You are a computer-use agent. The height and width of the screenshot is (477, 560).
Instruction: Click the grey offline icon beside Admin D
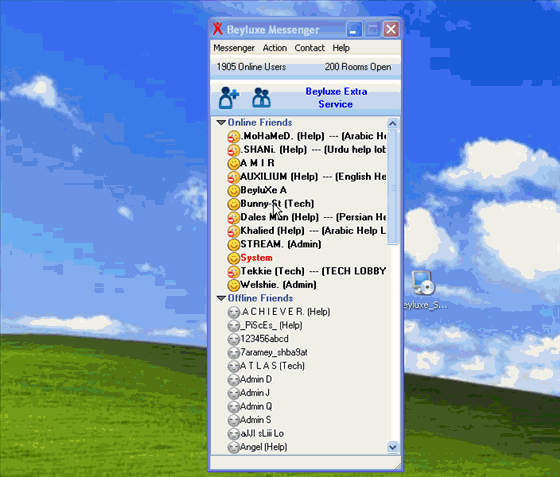click(x=234, y=380)
